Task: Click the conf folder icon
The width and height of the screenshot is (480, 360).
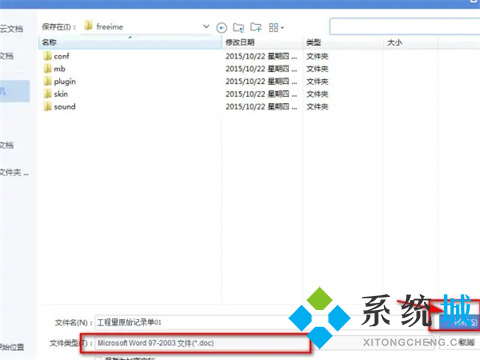Action: (47, 56)
